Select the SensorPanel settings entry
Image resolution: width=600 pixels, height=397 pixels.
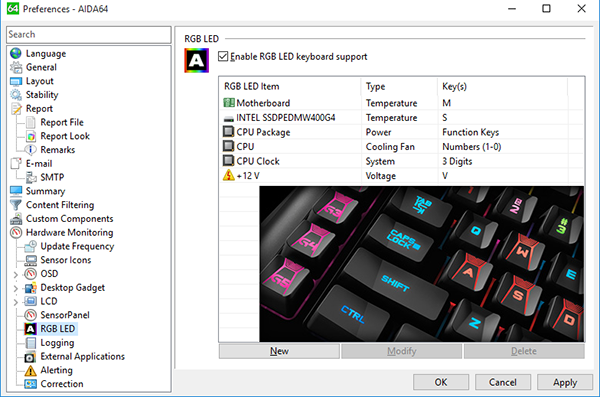point(65,315)
